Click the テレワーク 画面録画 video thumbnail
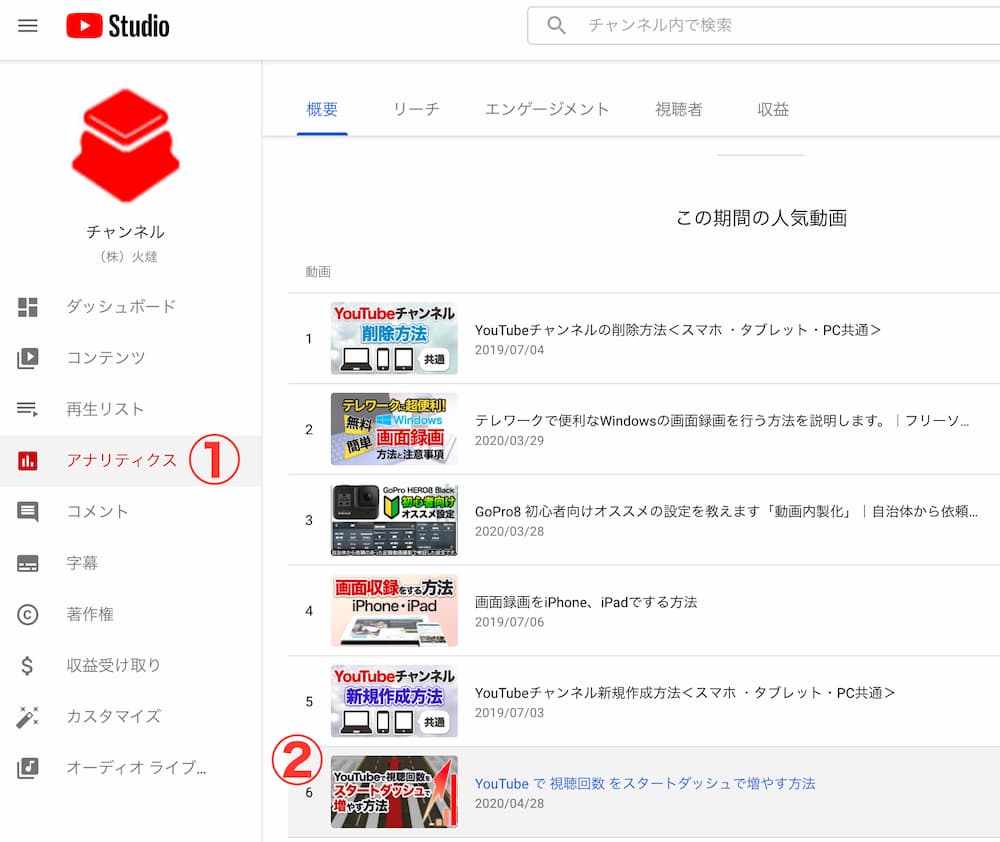The height and width of the screenshot is (842, 1000). pyautogui.click(x=394, y=429)
